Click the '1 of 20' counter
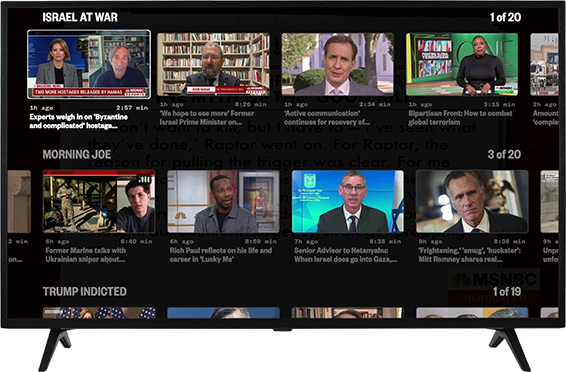 point(505,17)
